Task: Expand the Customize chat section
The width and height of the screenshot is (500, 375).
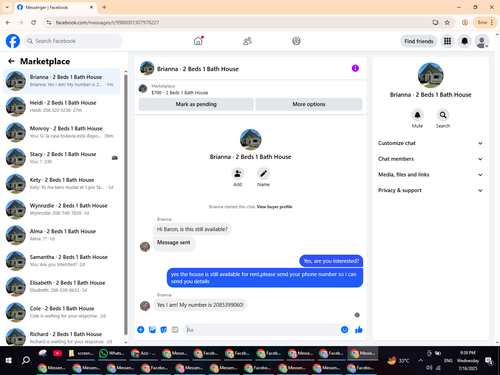Action: tap(430, 143)
